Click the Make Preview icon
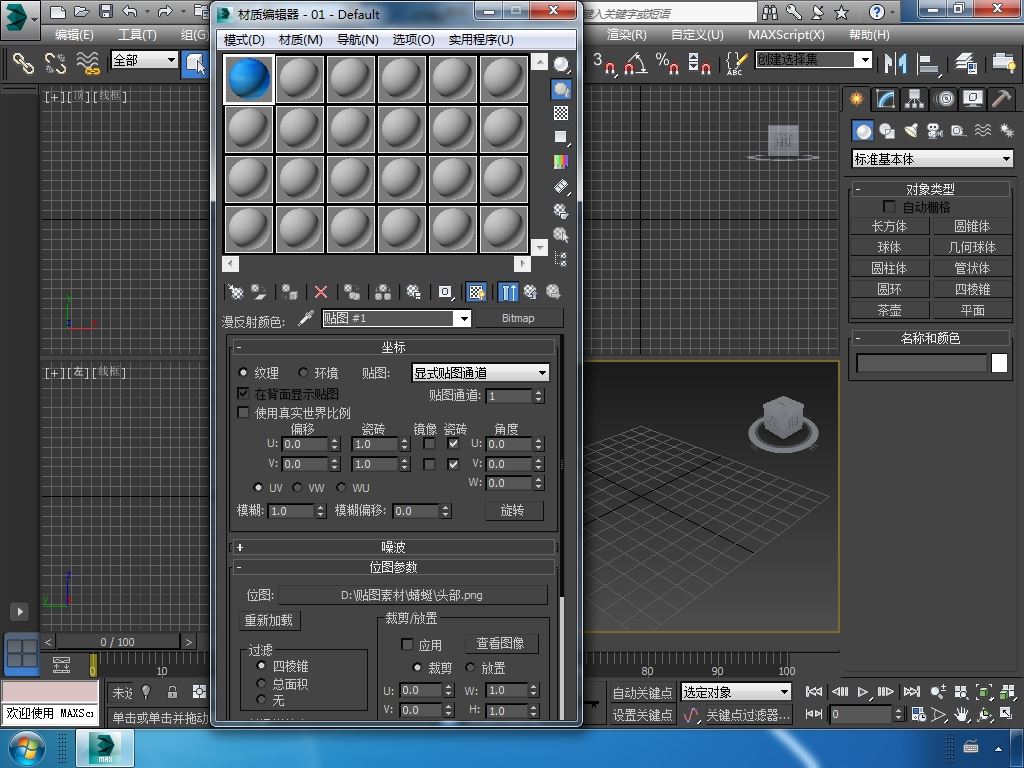1024x768 pixels. tap(561, 187)
